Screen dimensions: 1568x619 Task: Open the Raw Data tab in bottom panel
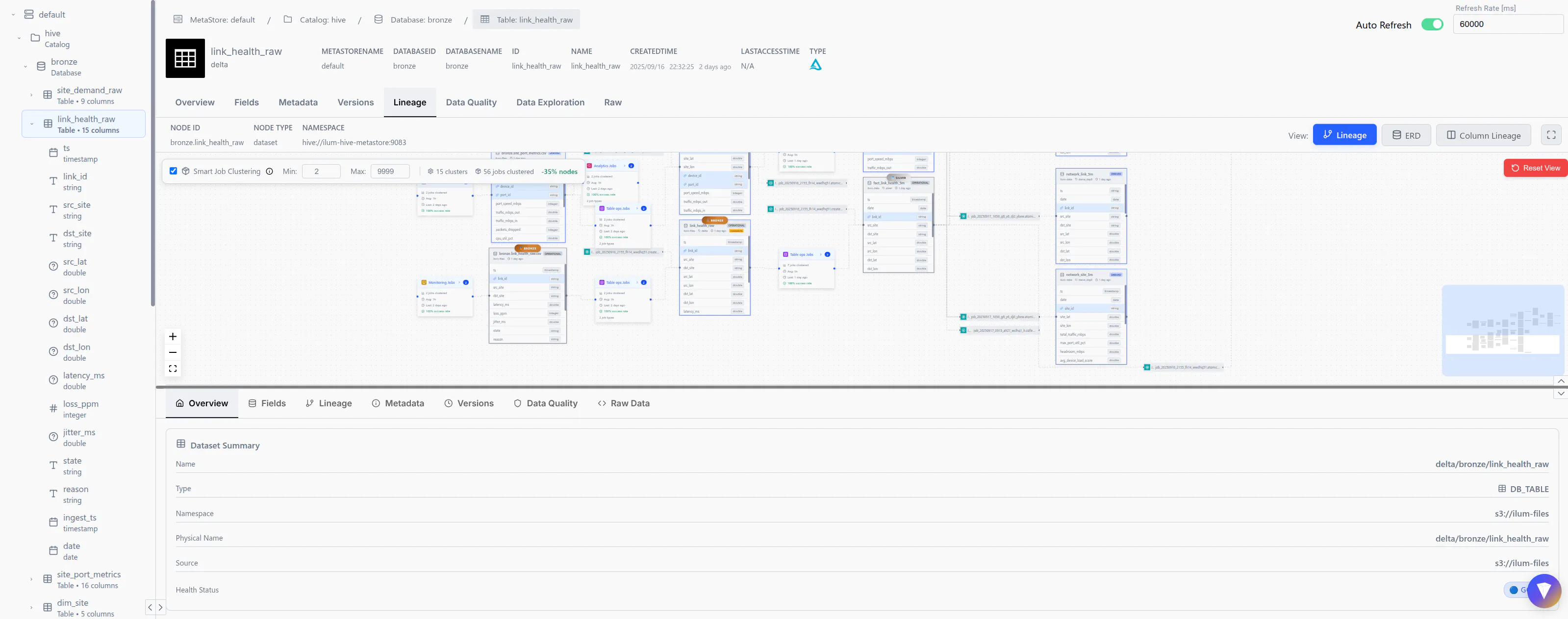pos(623,403)
